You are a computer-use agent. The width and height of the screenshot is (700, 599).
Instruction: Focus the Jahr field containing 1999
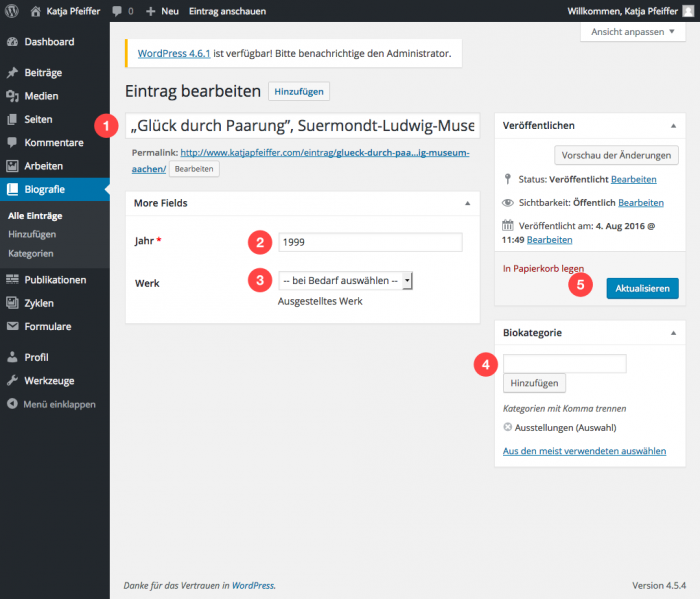click(370, 242)
